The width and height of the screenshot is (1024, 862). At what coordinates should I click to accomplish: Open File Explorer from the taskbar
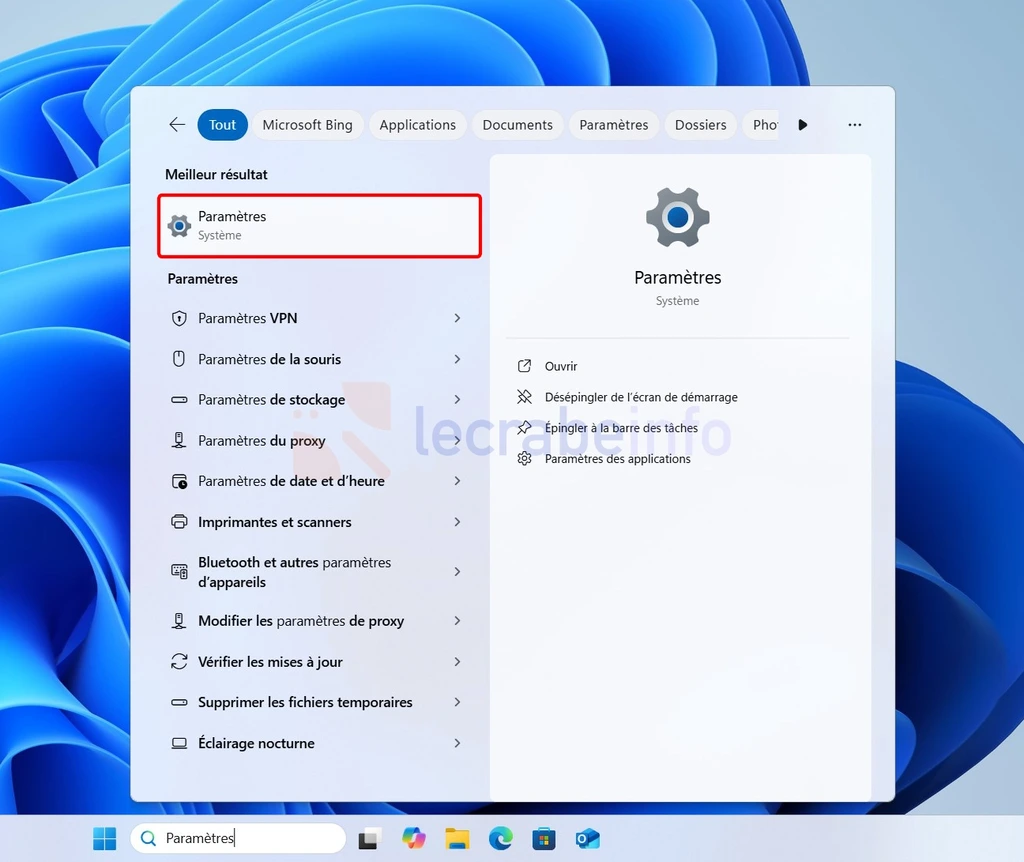point(457,838)
